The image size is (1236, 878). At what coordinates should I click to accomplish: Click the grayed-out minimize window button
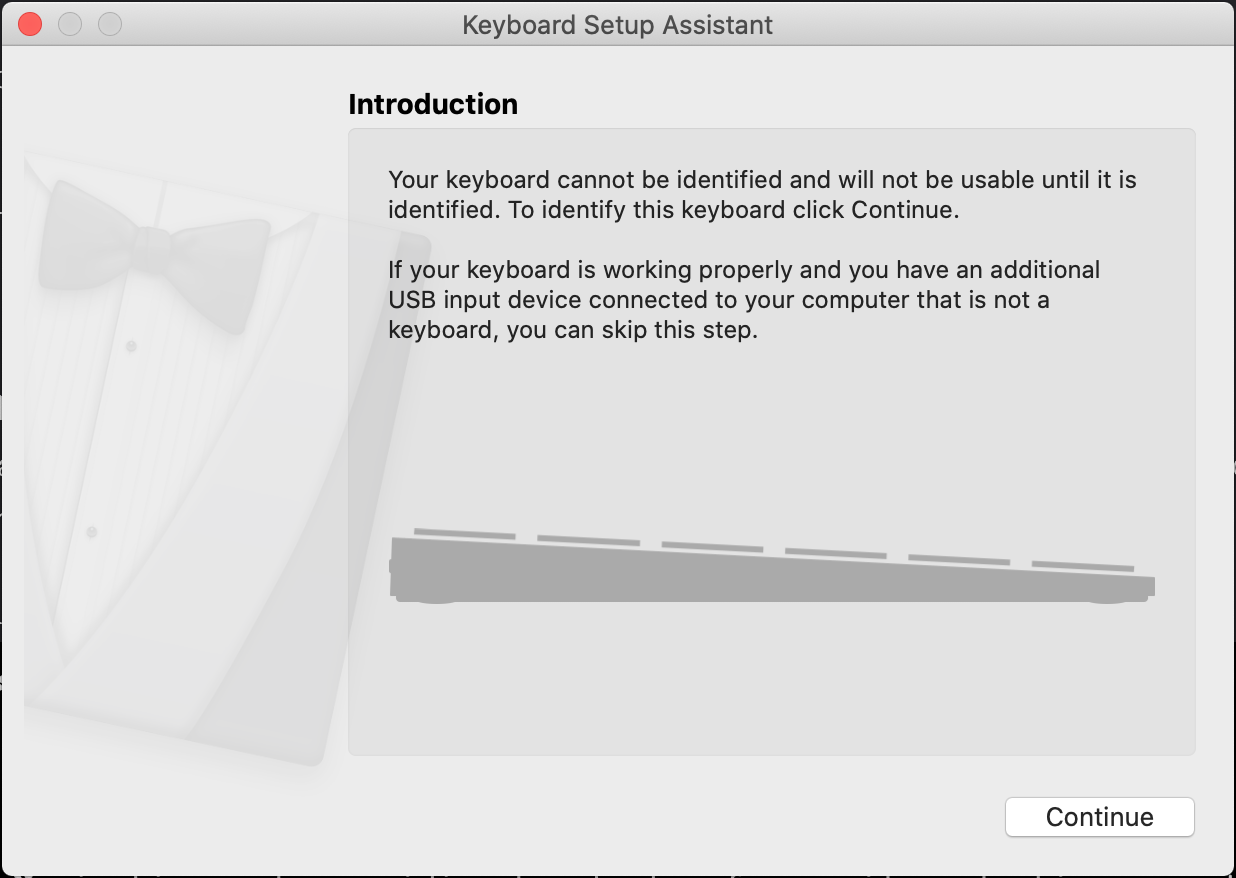pyautogui.click(x=70, y=24)
